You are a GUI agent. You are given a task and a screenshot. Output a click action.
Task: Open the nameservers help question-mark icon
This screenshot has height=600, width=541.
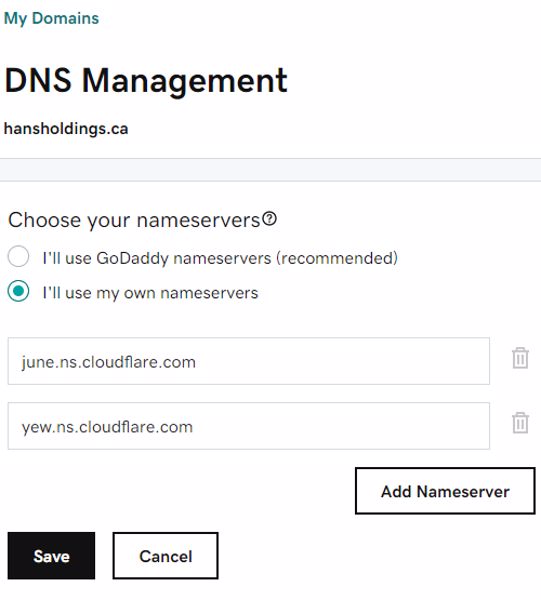click(x=270, y=219)
